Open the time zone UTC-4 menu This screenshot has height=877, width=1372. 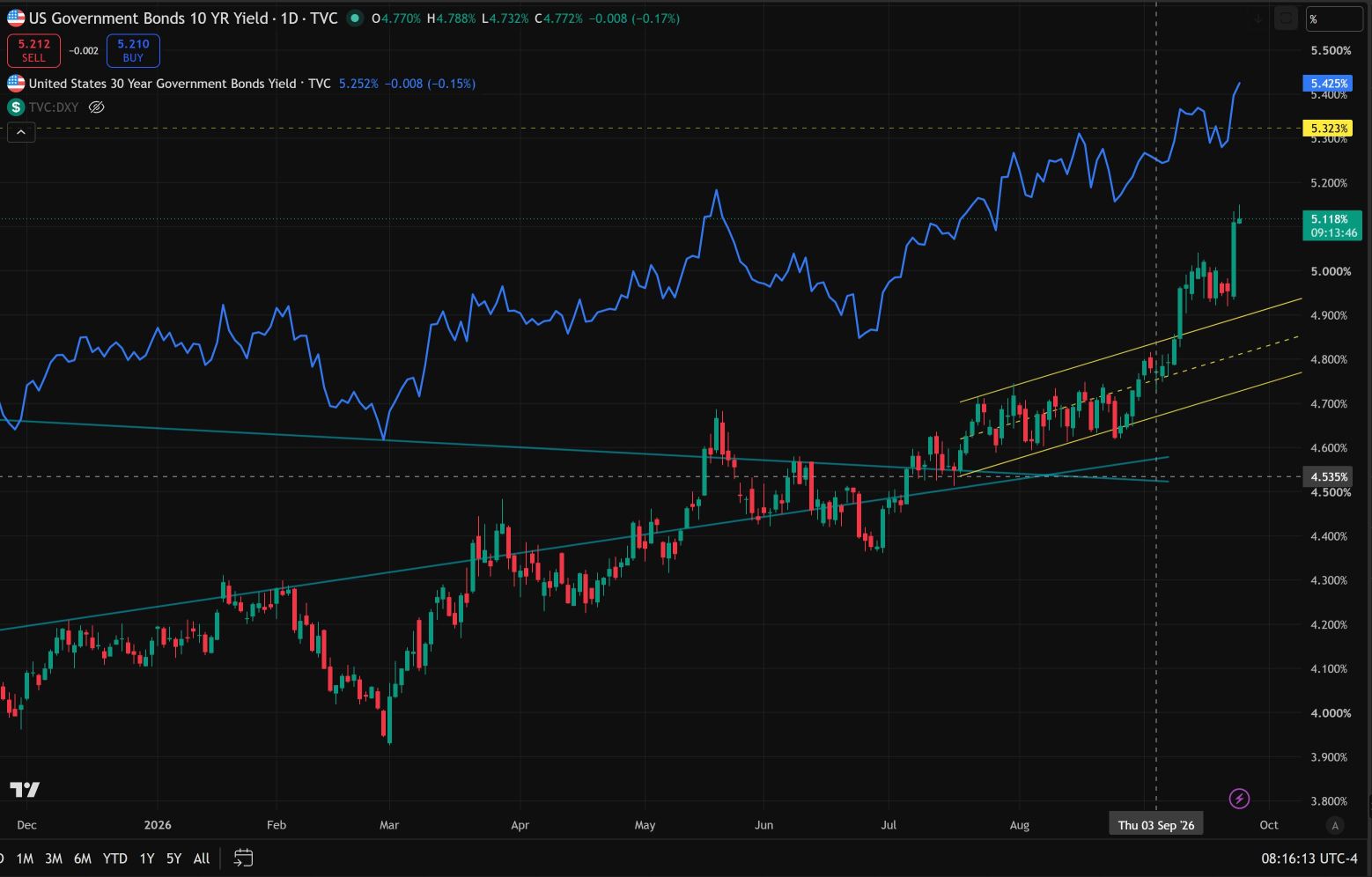point(1309,859)
